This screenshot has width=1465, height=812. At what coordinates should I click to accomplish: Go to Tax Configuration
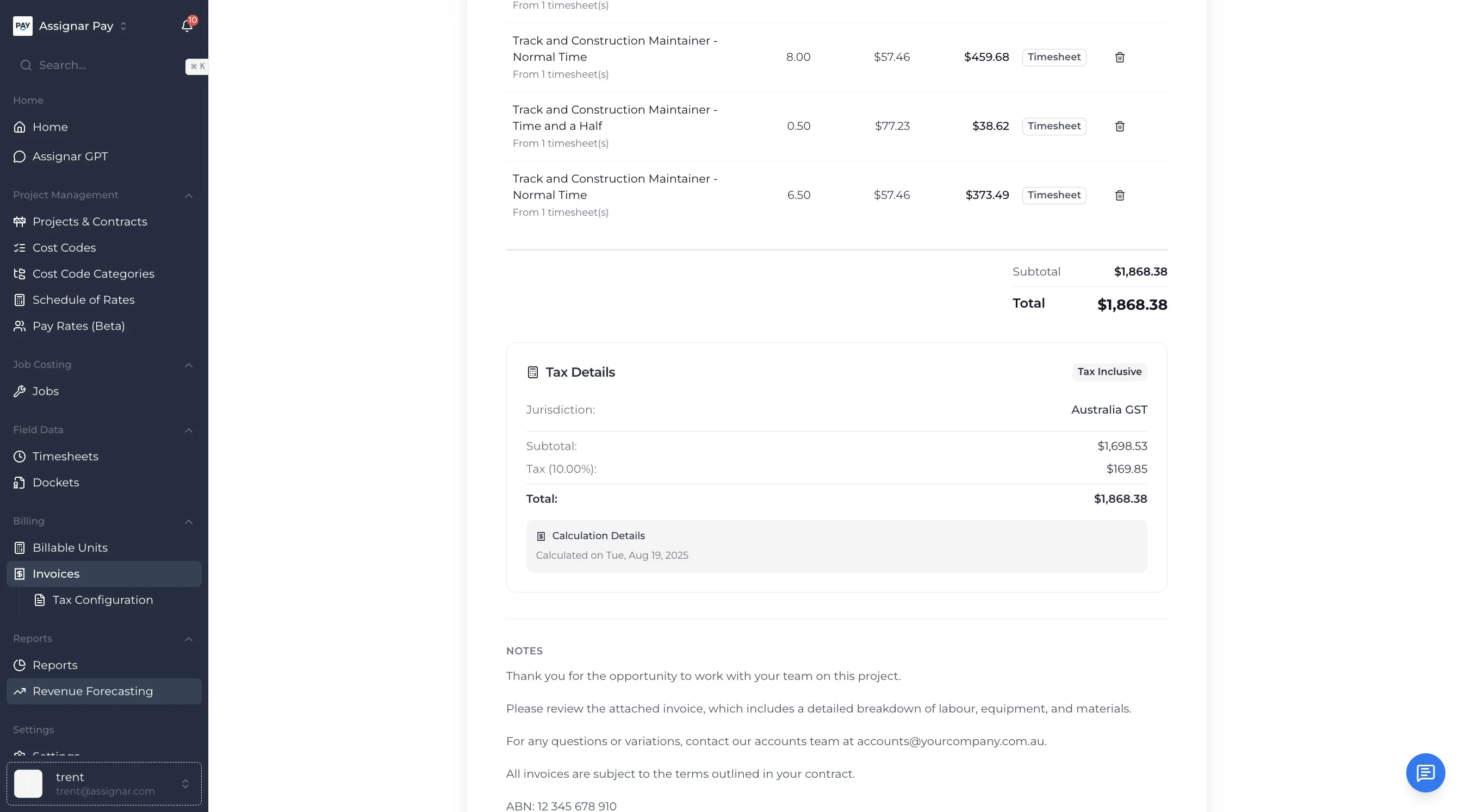click(x=102, y=600)
